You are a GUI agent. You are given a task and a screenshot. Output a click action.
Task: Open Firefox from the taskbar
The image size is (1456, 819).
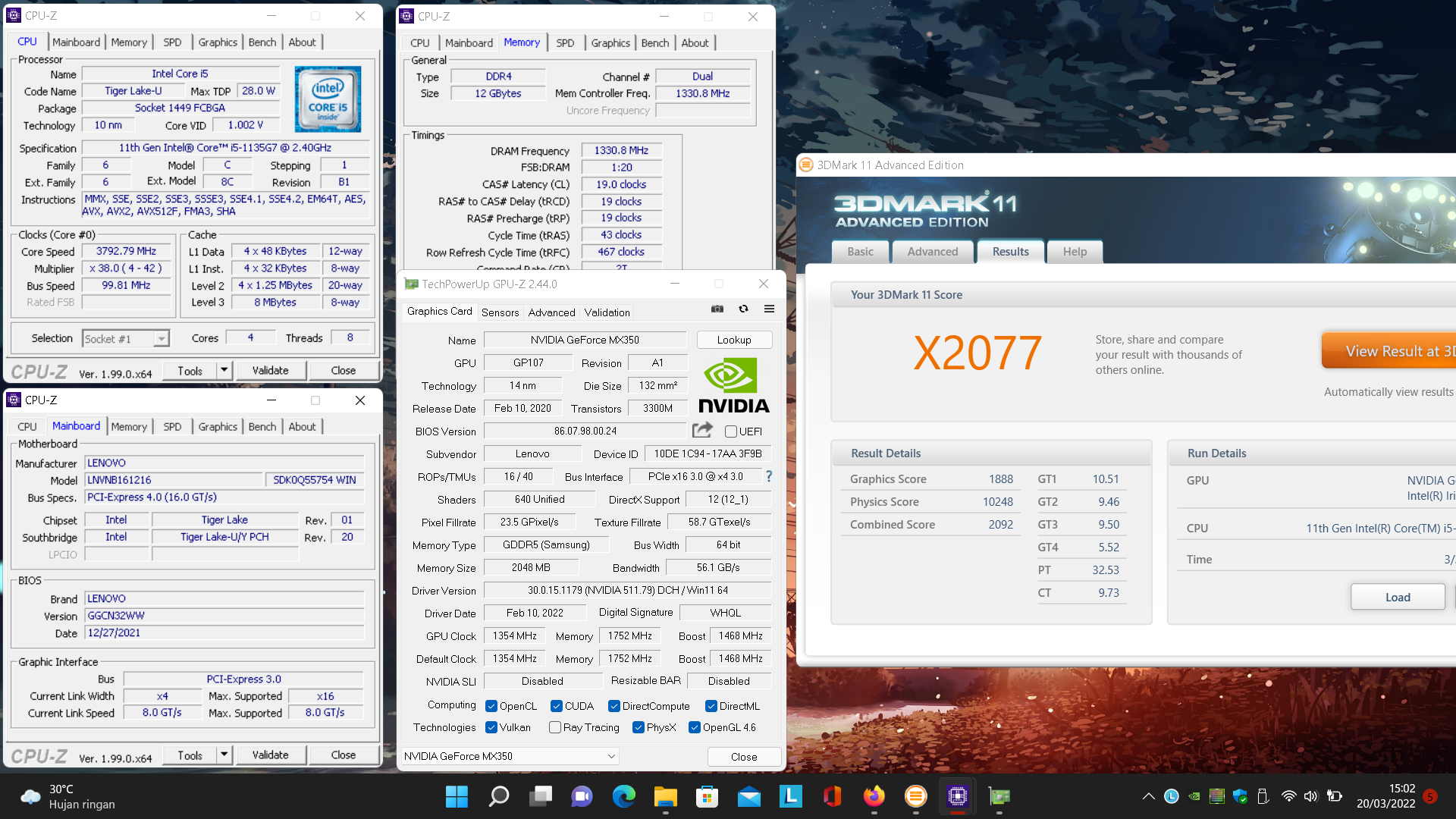point(874,796)
